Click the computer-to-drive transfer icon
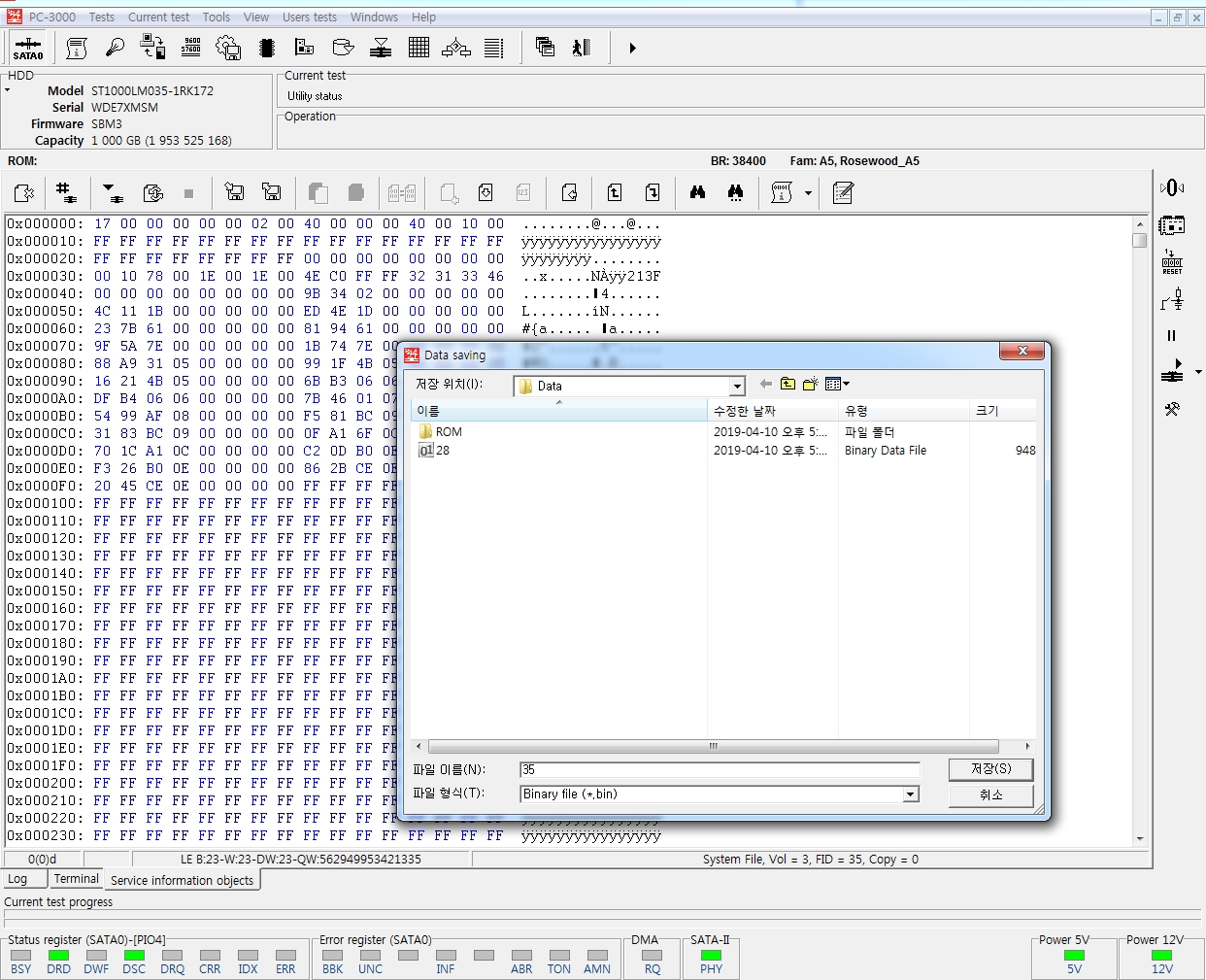 coord(153,48)
